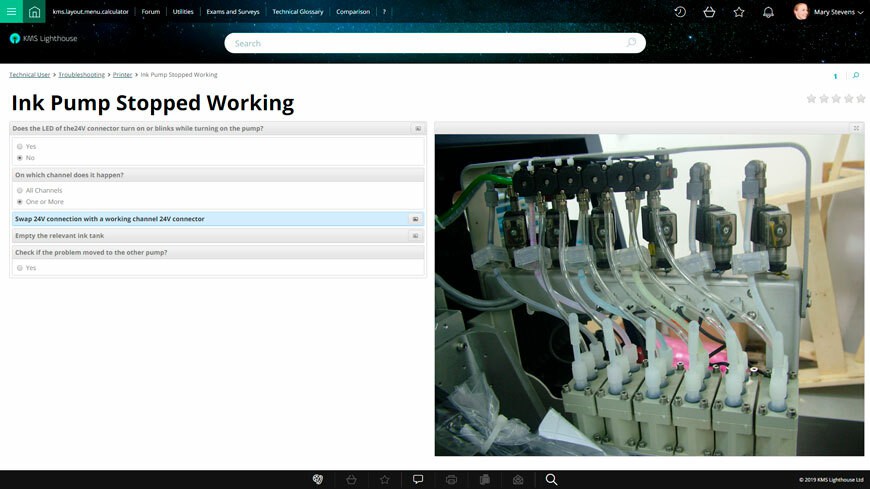Rate the article with five stars

click(861, 99)
